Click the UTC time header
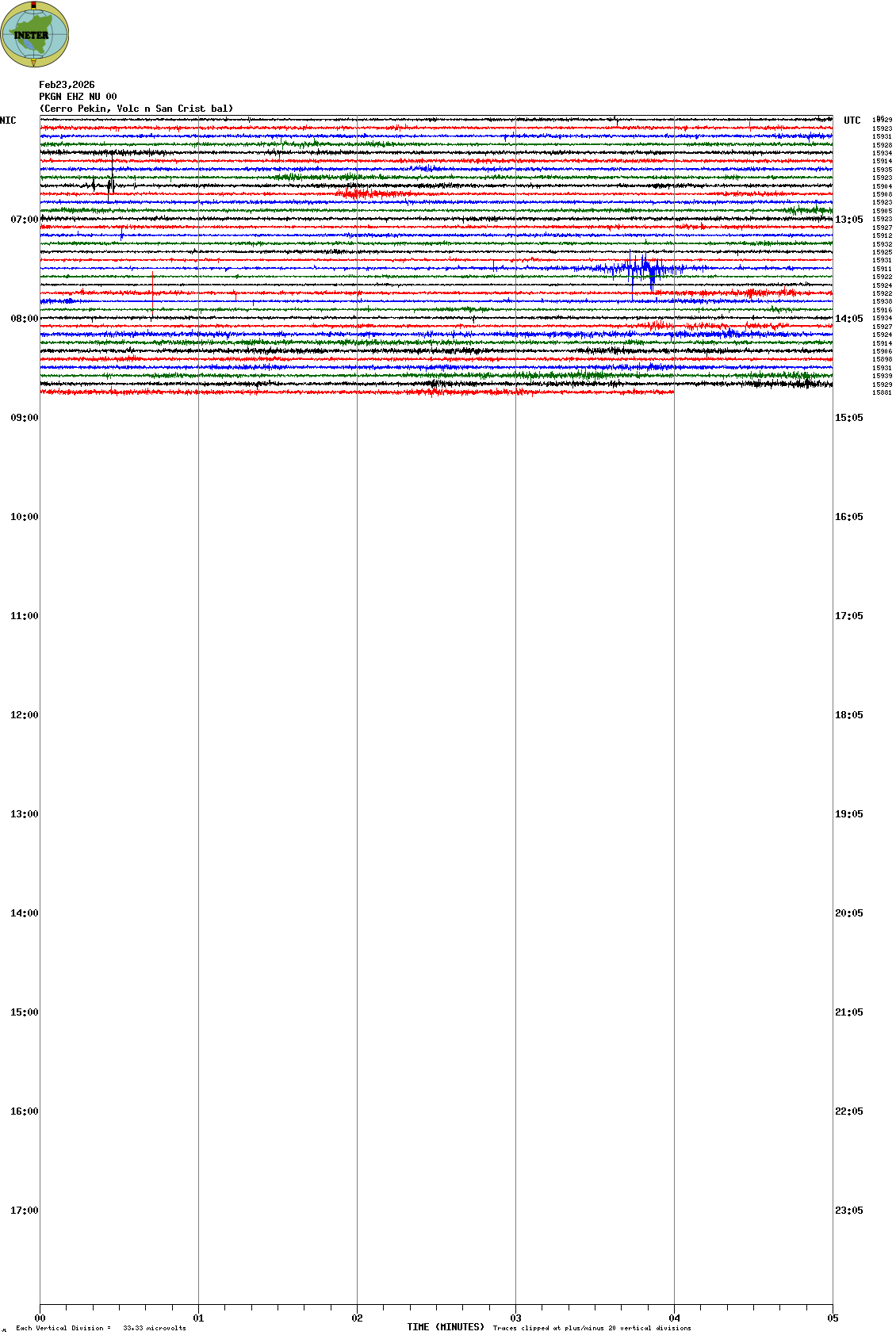Image resolution: width=896 pixels, height=1339 pixels. pyautogui.click(x=852, y=121)
